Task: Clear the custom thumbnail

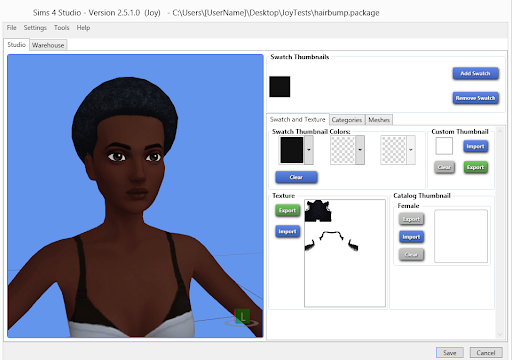Action: click(x=444, y=167)
